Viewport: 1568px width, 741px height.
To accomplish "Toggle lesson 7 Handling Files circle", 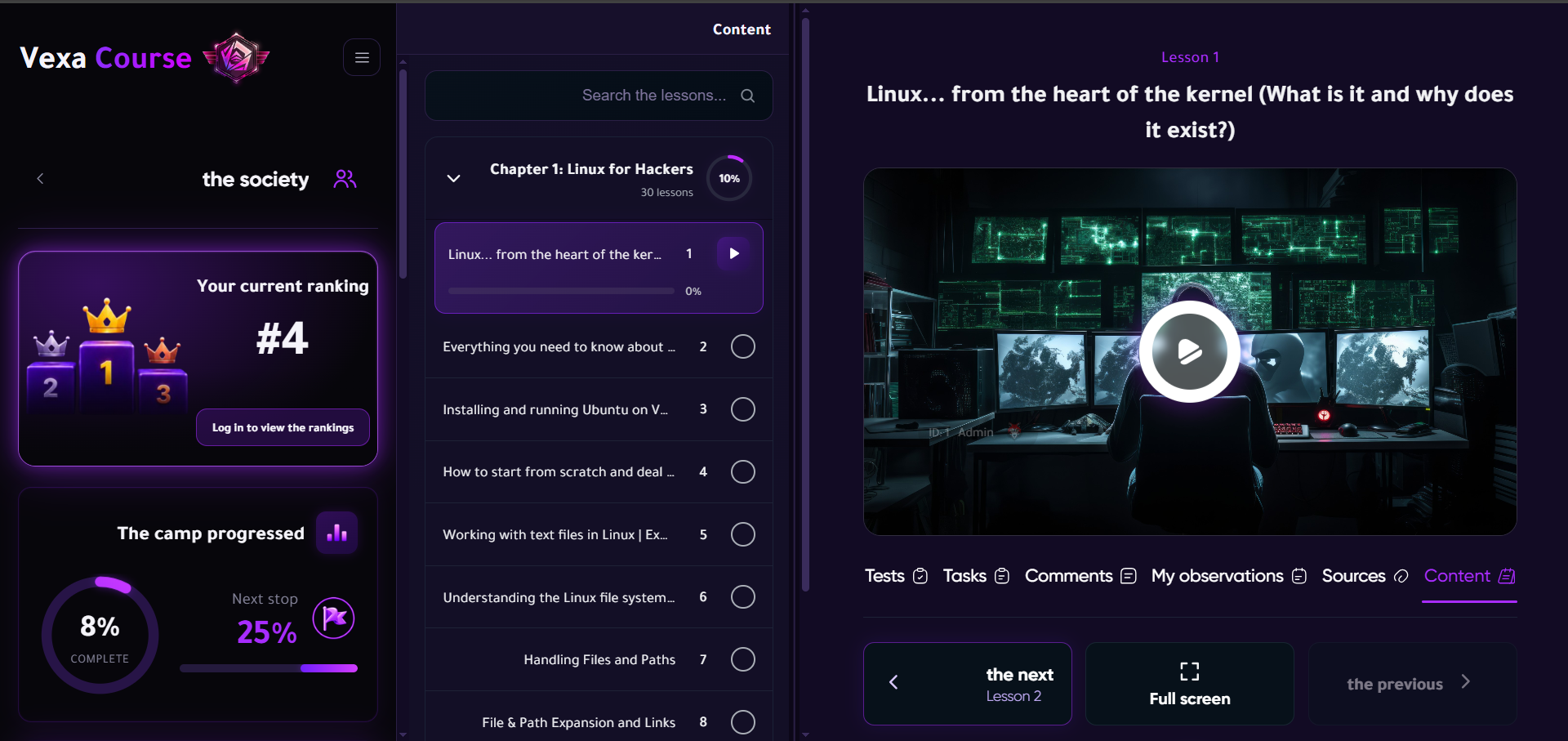I will (742, 659).
